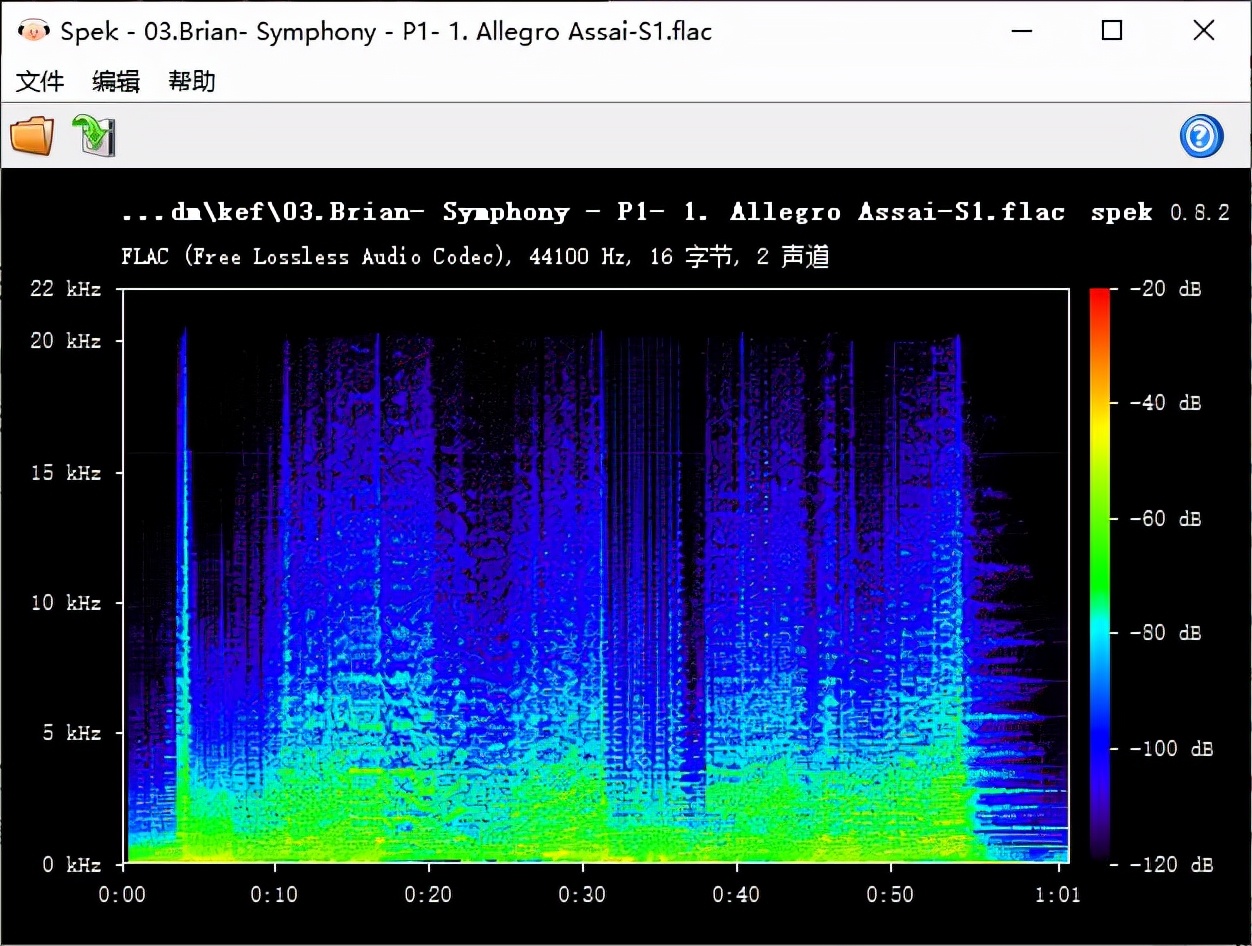Click the window title bar text
Viewport: 1252px width, 946px height.
(386, 31)
